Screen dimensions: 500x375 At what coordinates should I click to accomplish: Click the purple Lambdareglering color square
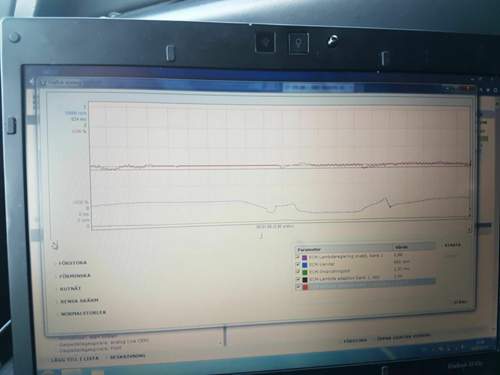(305, 257)
